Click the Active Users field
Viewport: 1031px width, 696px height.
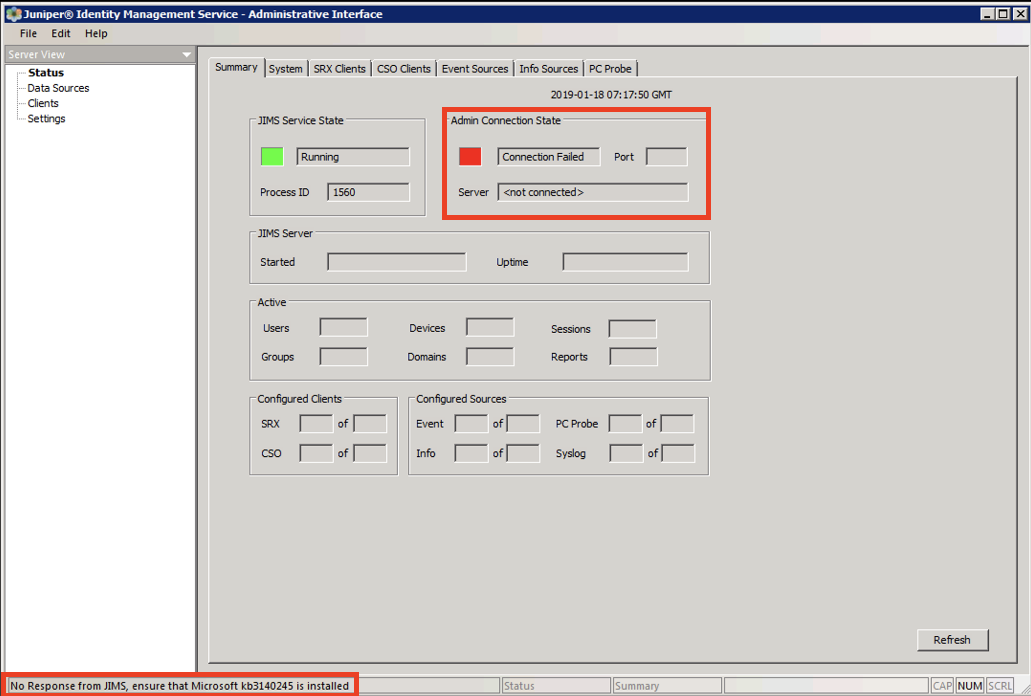tap(343, 327)
